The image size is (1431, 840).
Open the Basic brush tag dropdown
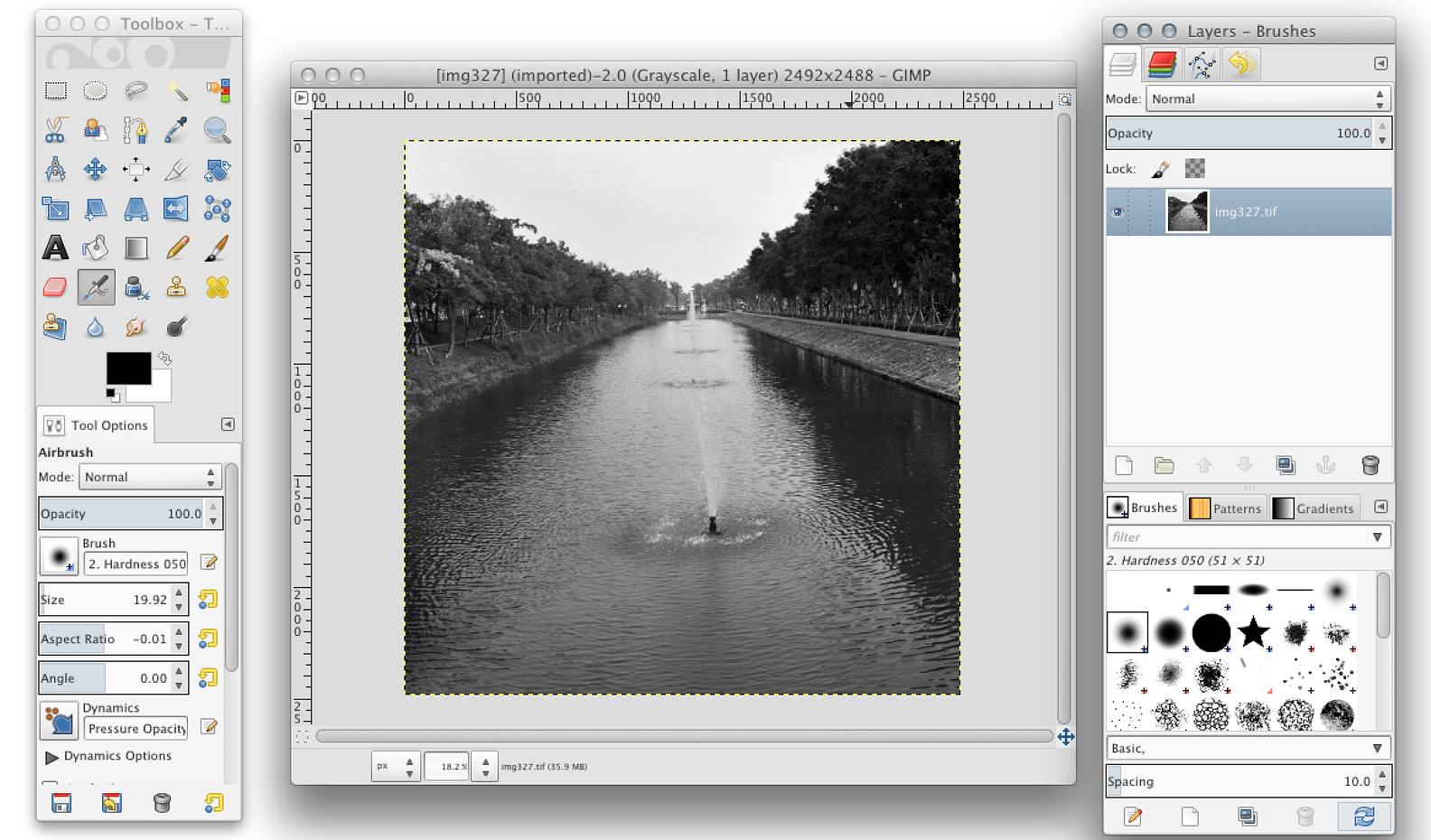pos(1248,749)
